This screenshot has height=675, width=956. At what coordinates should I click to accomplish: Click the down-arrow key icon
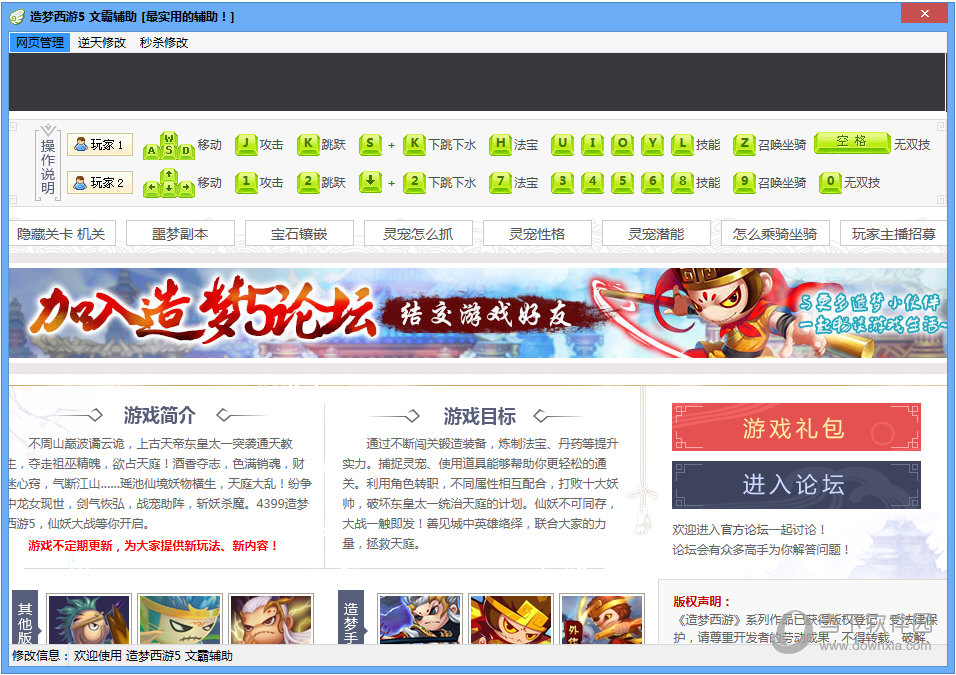pos(370,182)
